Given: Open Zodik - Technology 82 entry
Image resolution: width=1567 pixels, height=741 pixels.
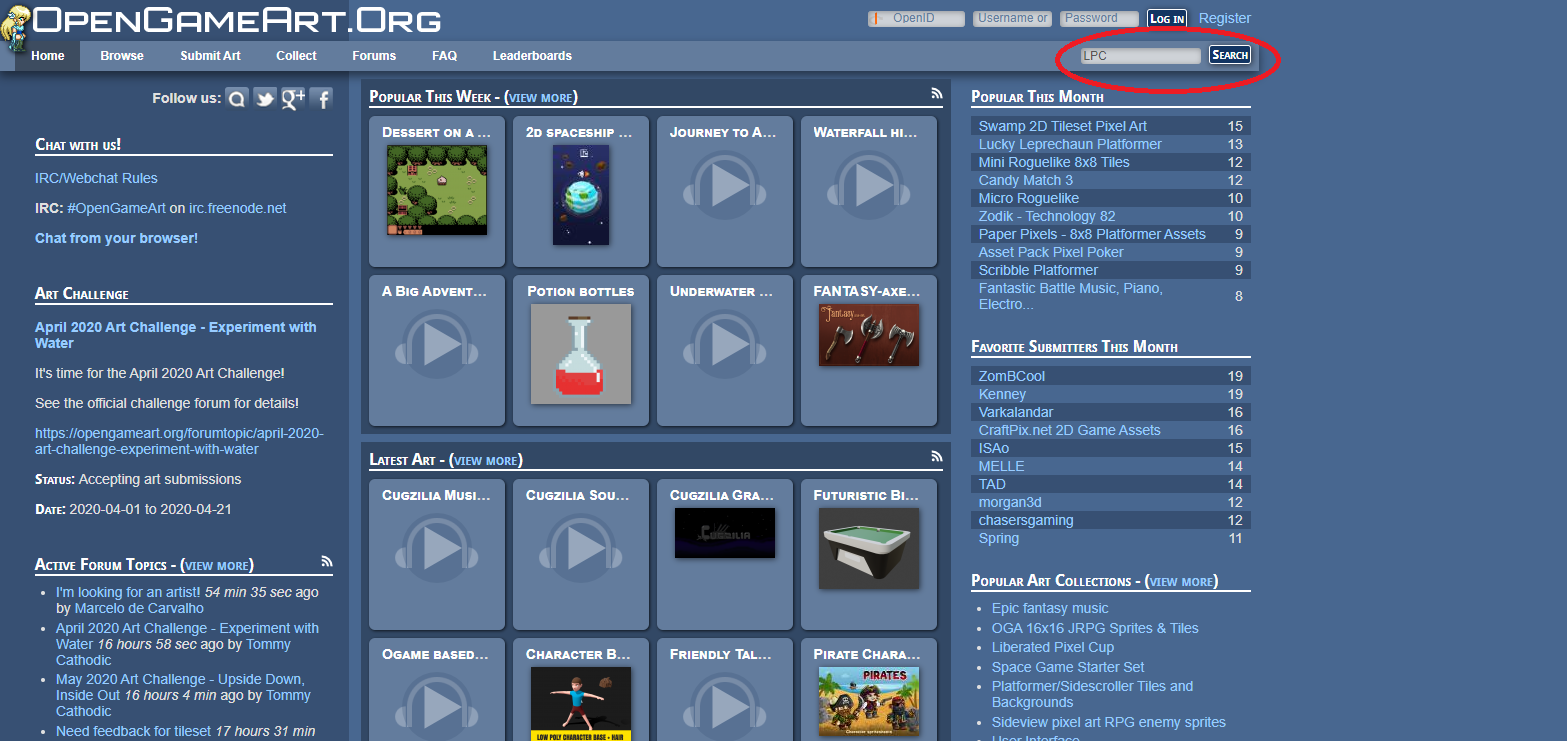Looking at the screenshot, I should (x=1047, y=216).
